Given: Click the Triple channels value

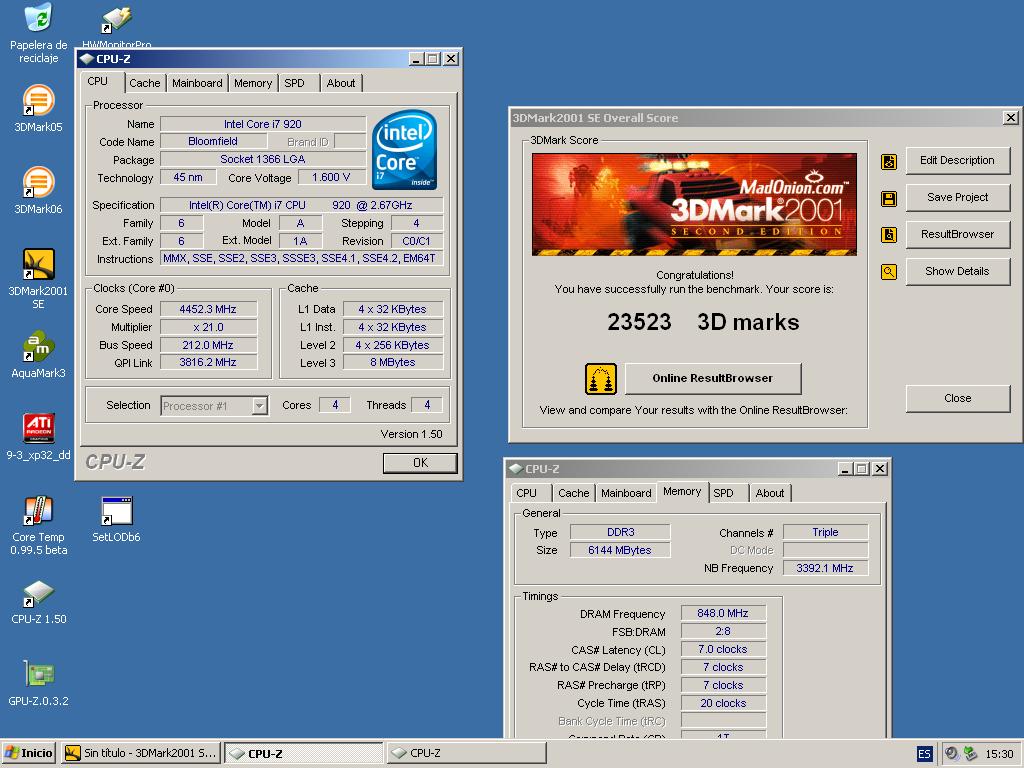Looking at the screenshot, I should tap(825, 532).
